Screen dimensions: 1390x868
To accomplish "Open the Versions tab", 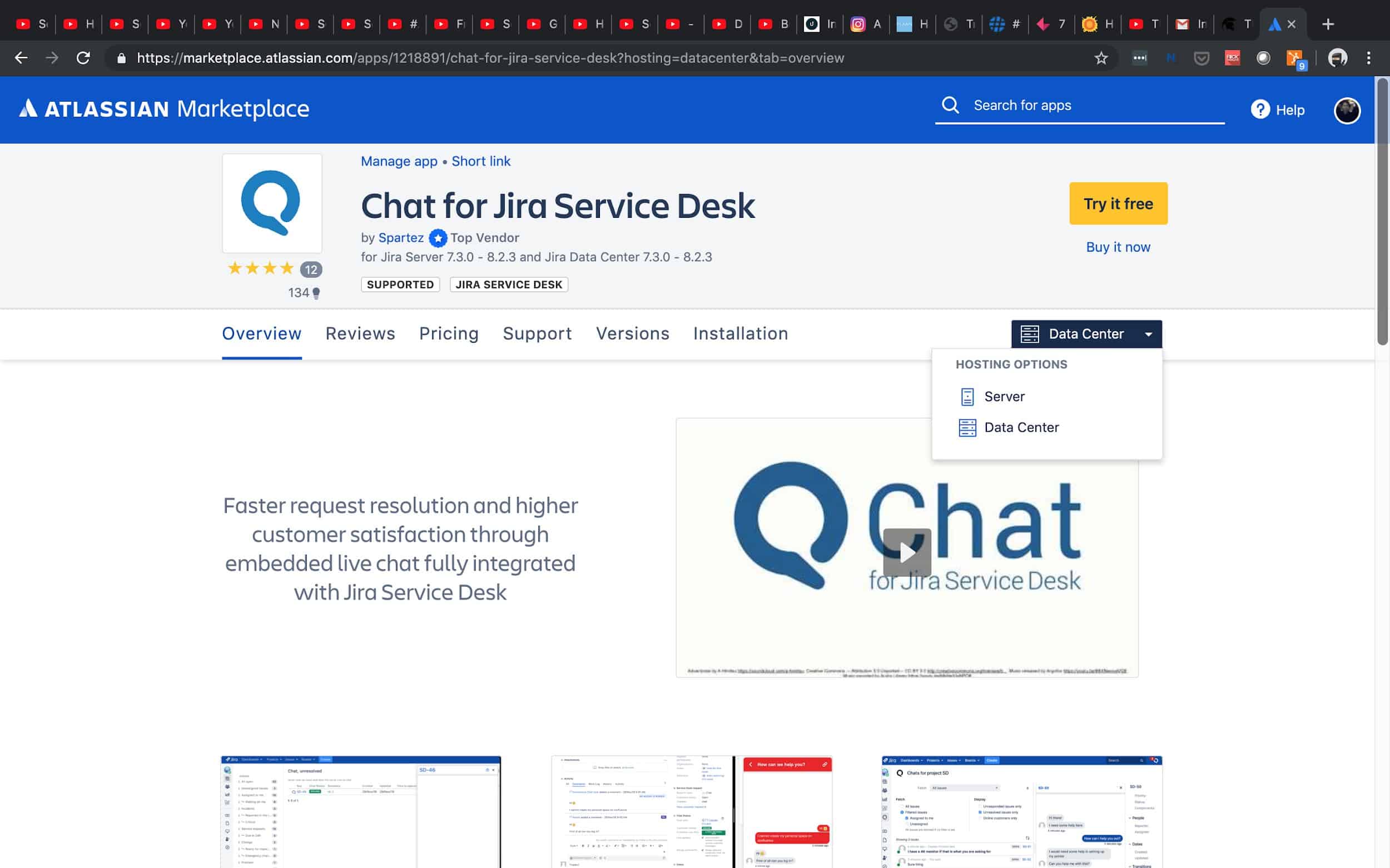I will click(632, 333).
